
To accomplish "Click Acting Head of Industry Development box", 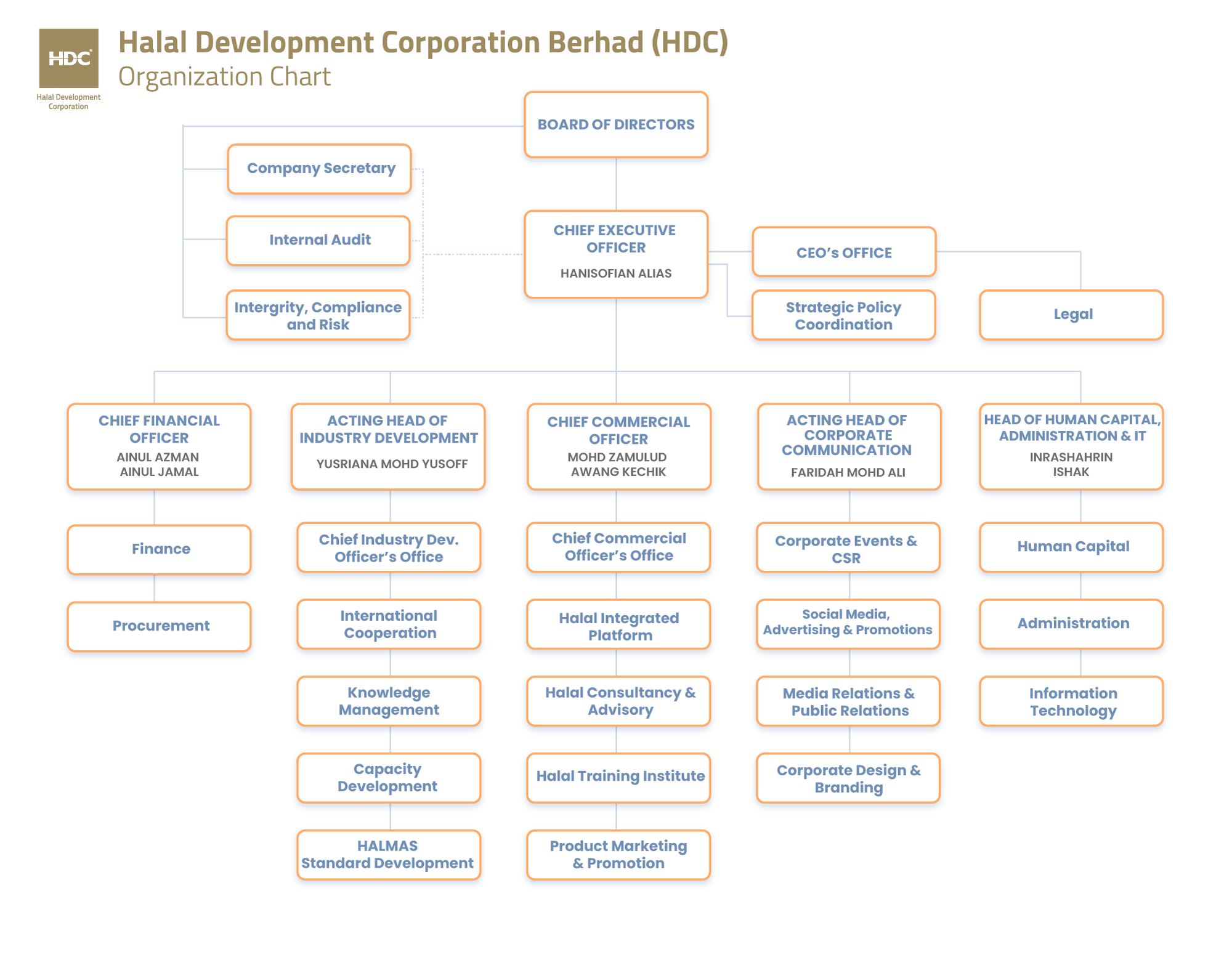I will coord(388,447).
